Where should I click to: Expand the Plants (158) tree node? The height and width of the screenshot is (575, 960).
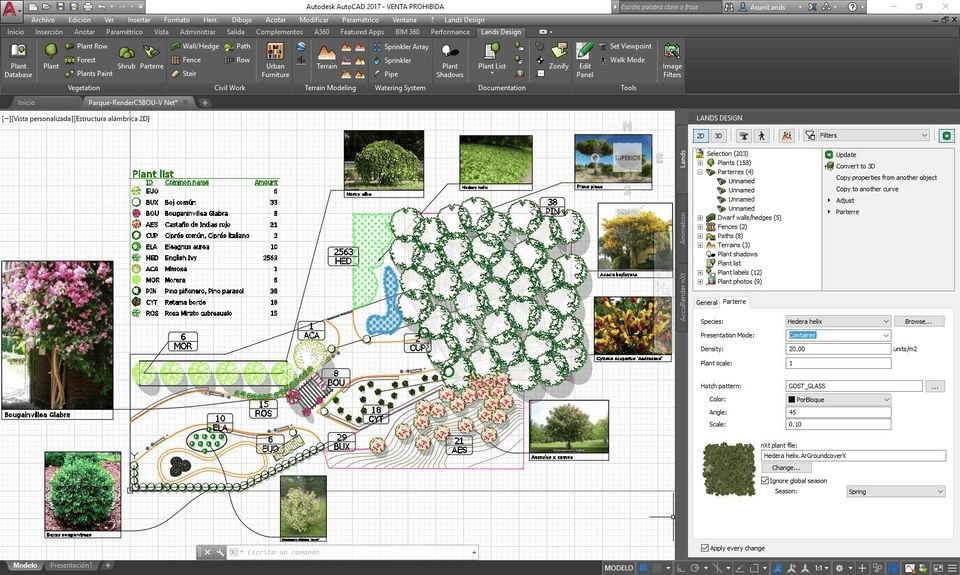[x=700, y=162]
